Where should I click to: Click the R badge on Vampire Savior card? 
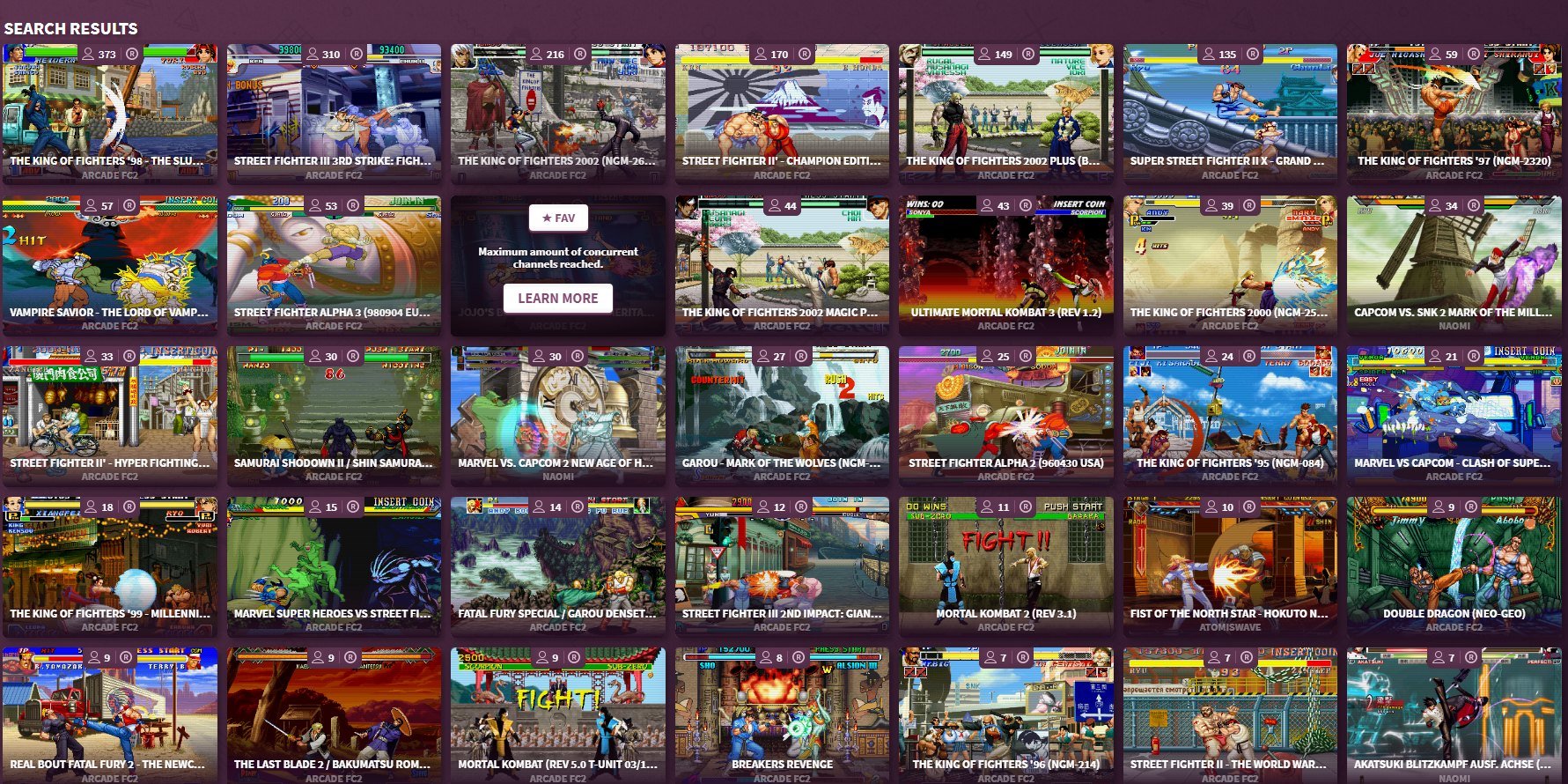[x=129, y=205]
